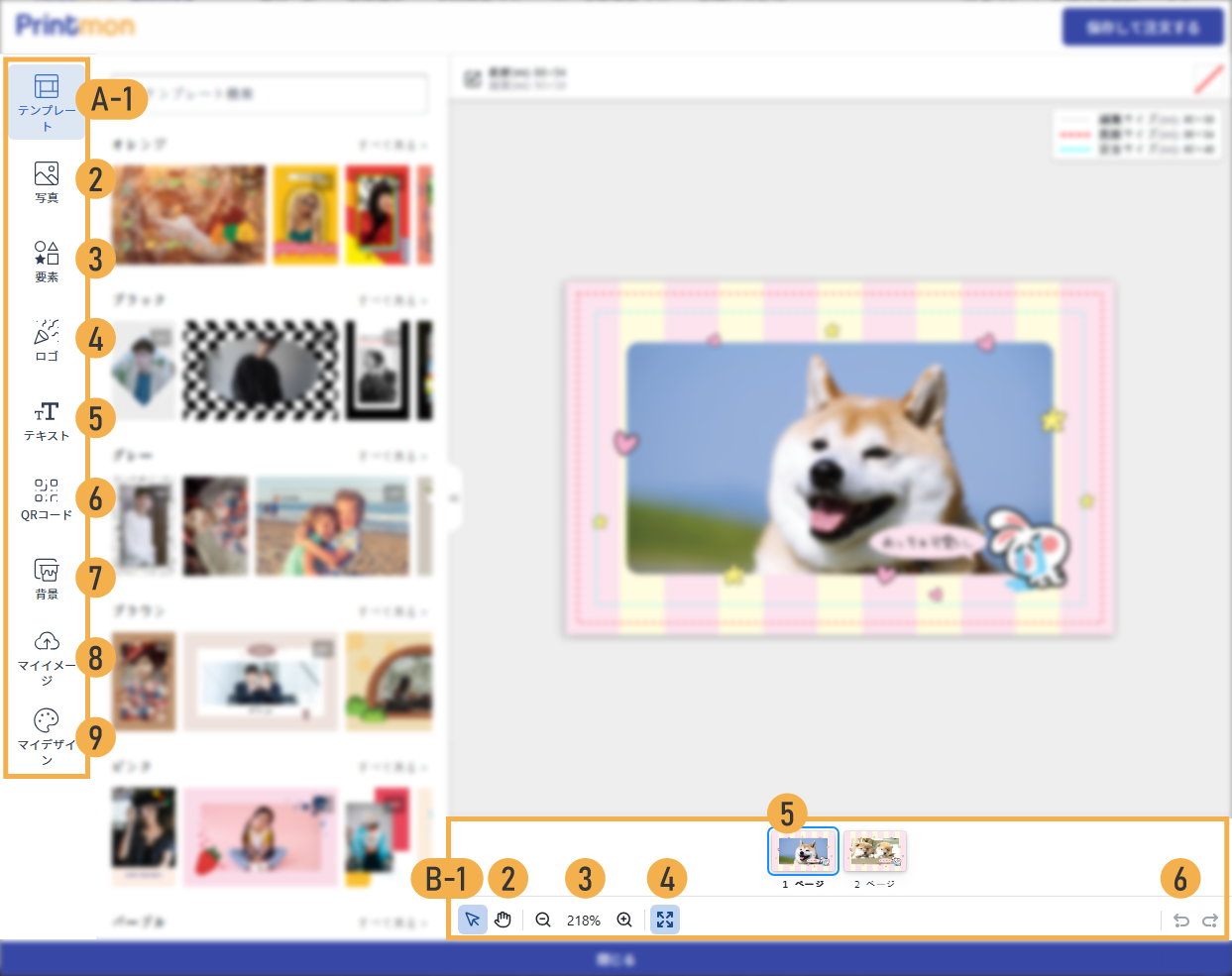Open the ロゴ logo panel
Screen dimensions: 1232x976
pyautogui.click(x=47, y=341)
